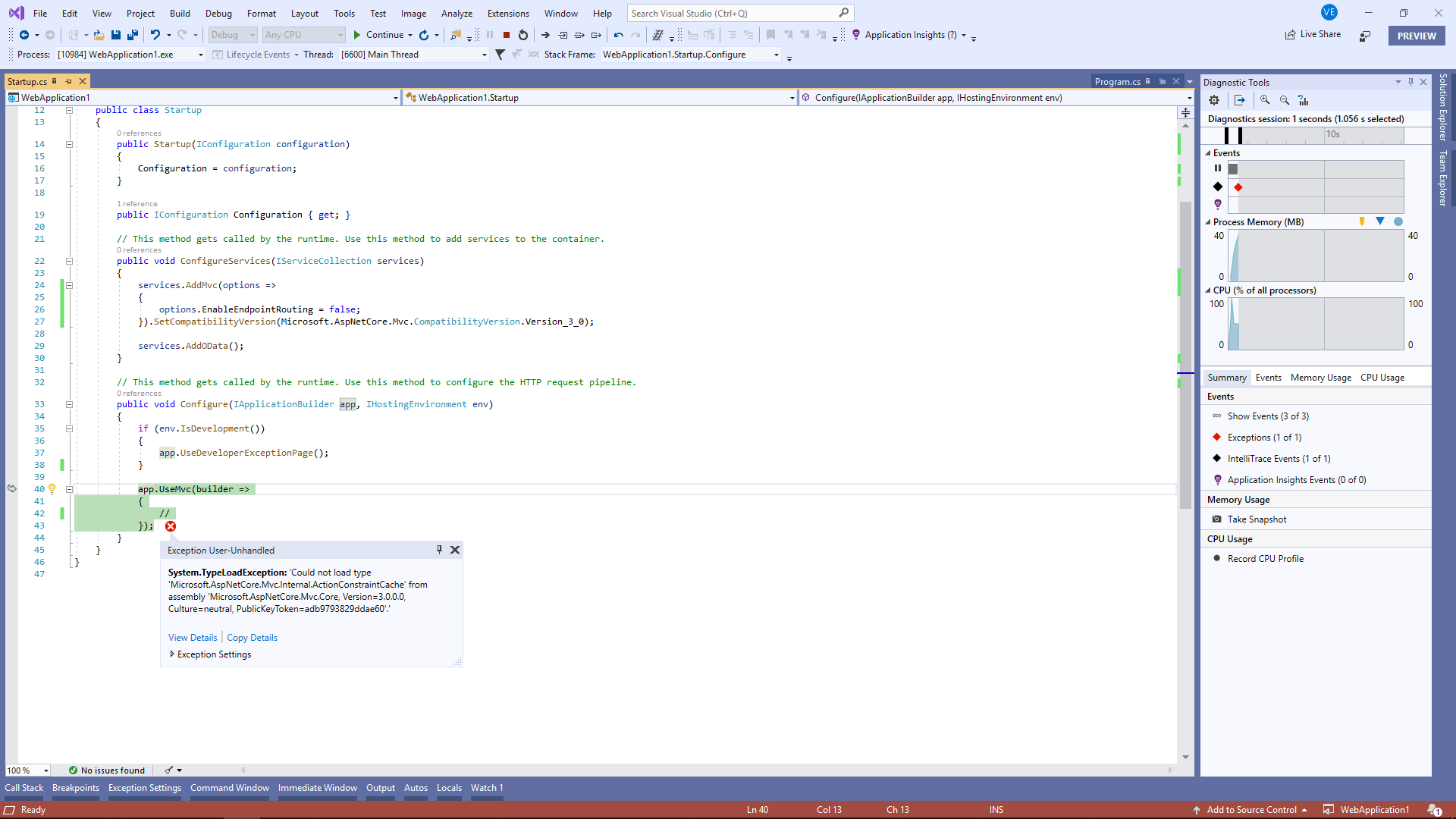Pin the Exception User-Unhandled popup
Image resolution: width=1456 pixels, height=819 pixels.
[439, 550]
